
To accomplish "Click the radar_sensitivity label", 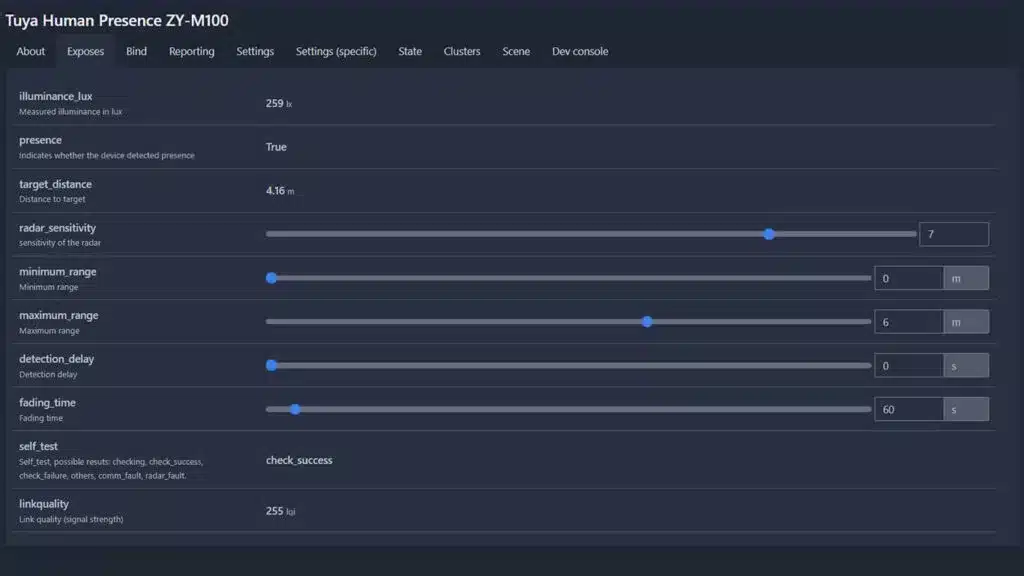I will [x=57, y=228].
